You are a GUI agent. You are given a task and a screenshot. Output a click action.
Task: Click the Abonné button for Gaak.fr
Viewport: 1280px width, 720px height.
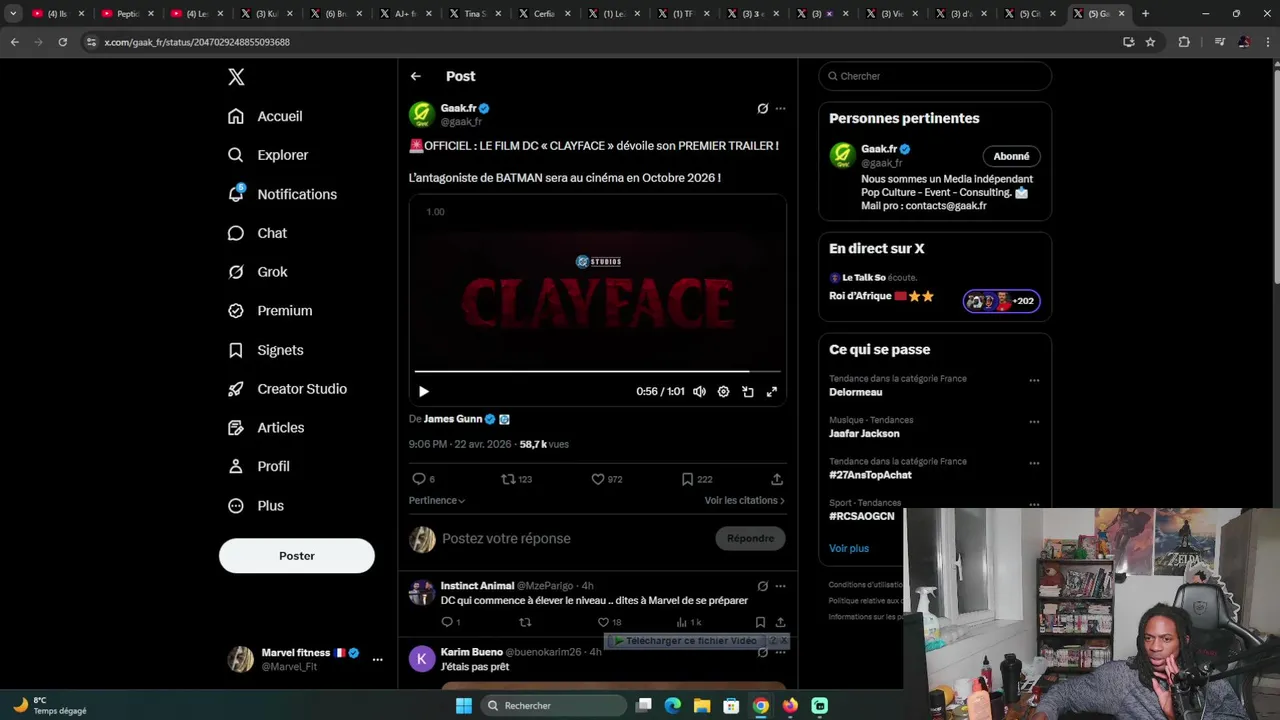pos(1011,156)
